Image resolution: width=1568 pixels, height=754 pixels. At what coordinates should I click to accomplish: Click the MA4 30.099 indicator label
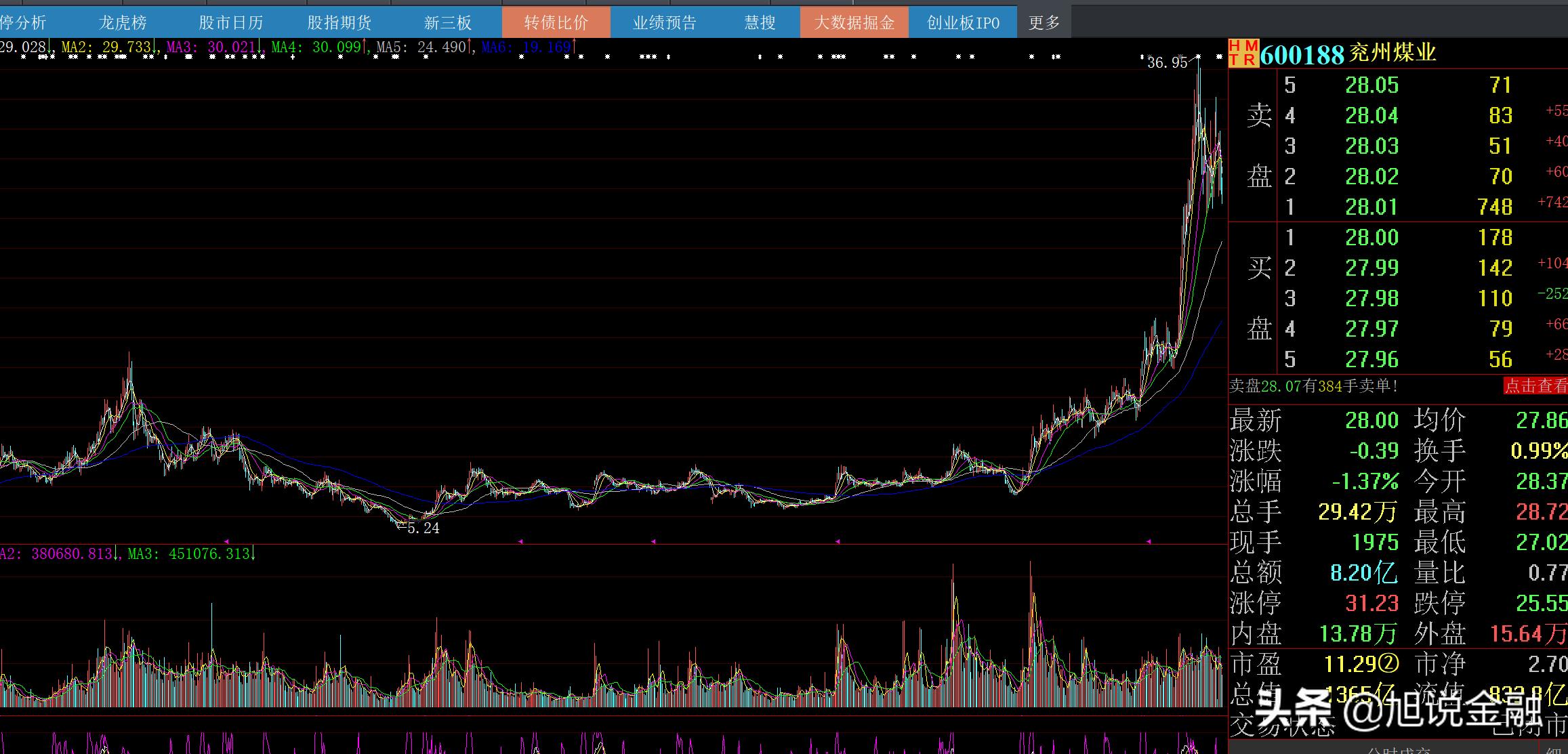coord(316,47)
